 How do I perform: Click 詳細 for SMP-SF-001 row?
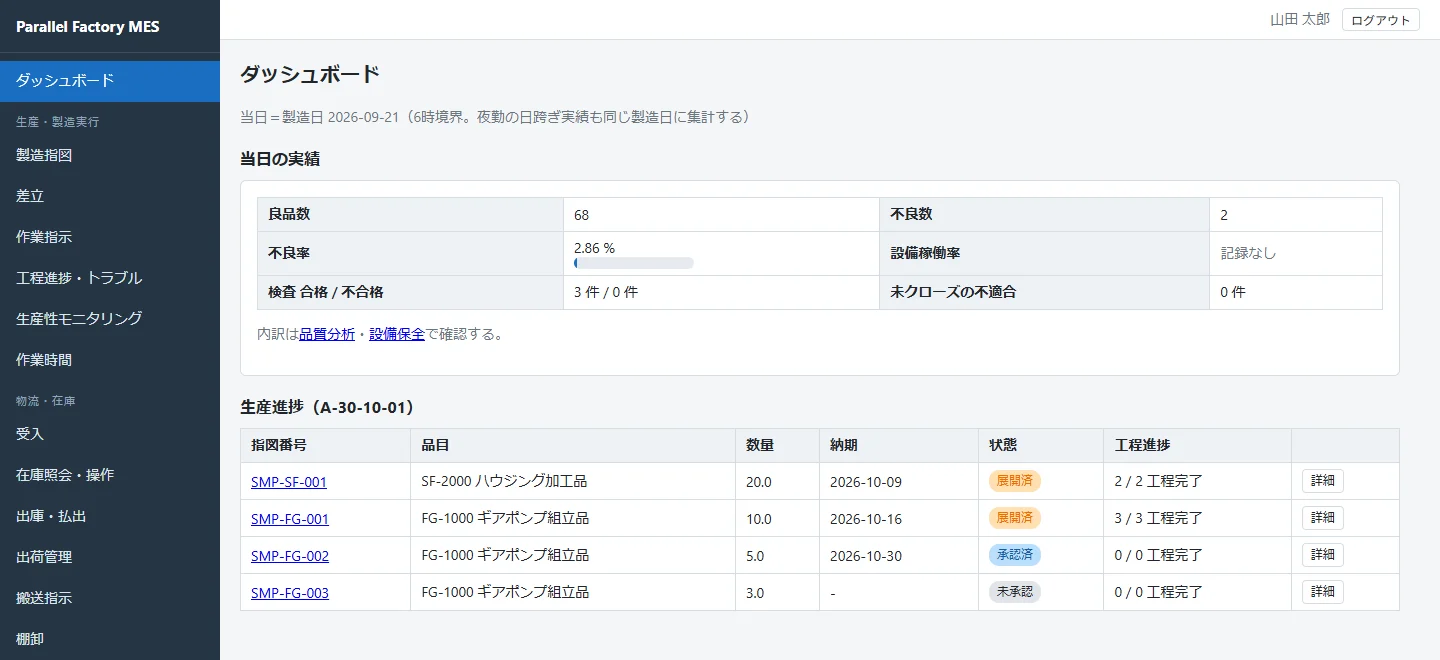click(x=1323, y=481)
